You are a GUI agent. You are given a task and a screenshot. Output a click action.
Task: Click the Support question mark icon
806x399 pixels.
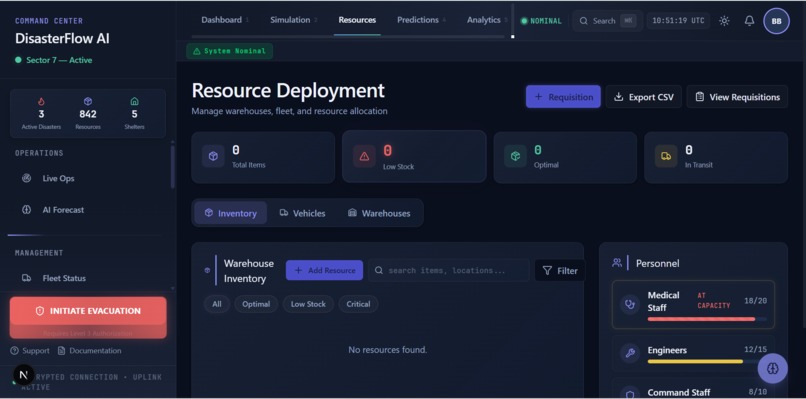pos(14,351)
